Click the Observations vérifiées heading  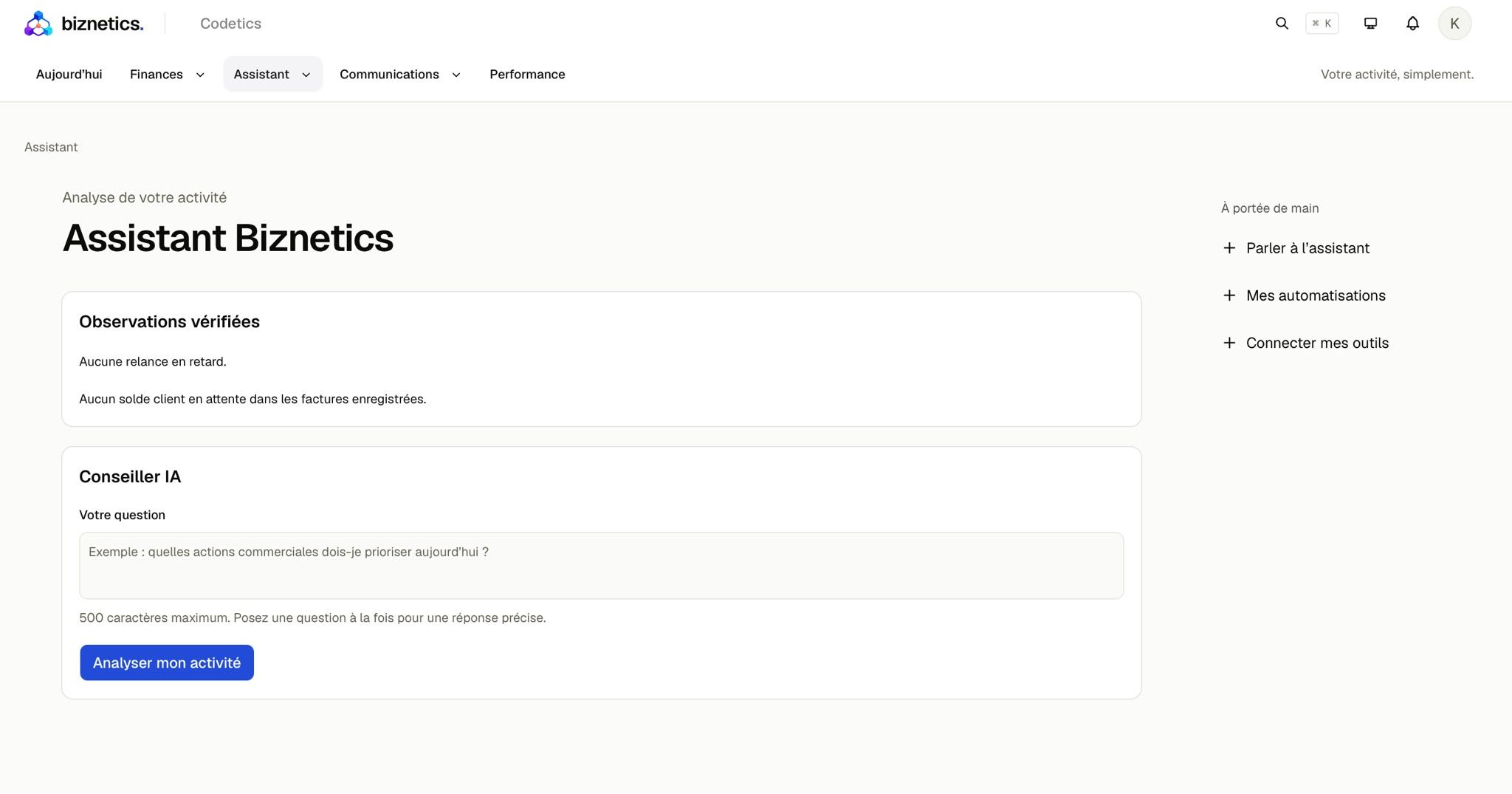point(169,321)
